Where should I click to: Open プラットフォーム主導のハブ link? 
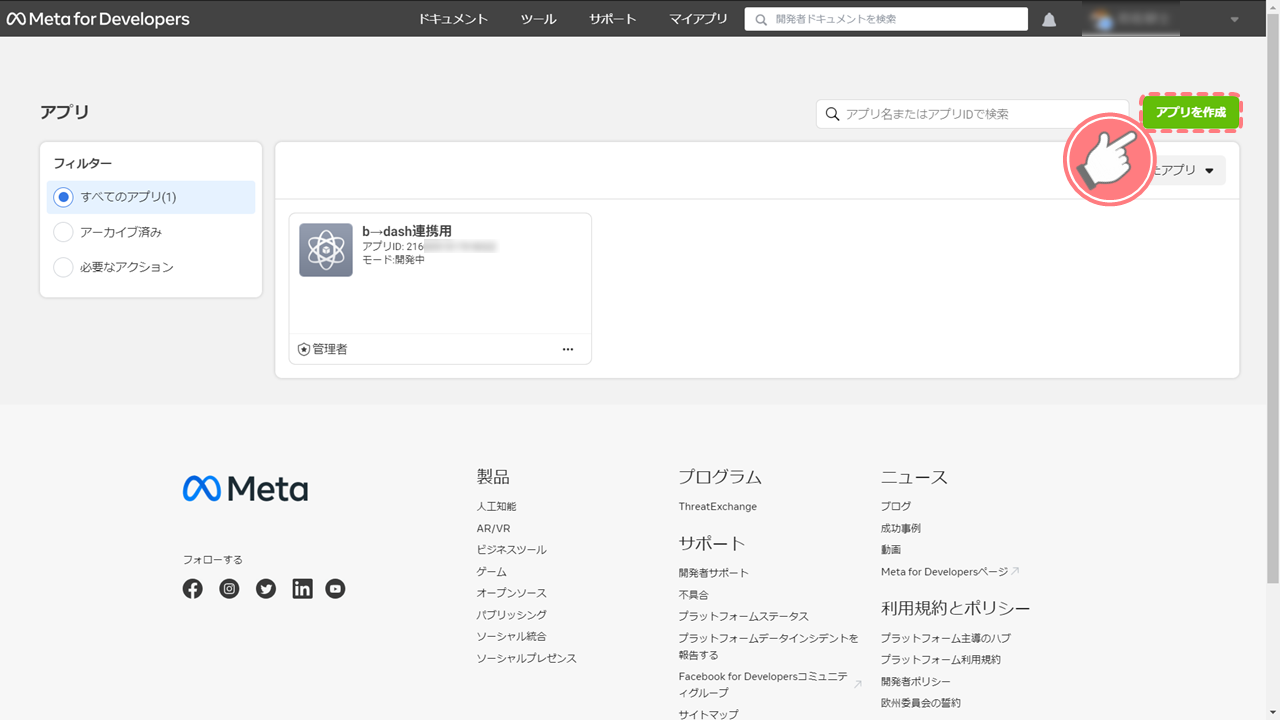[x=946, y=638]
